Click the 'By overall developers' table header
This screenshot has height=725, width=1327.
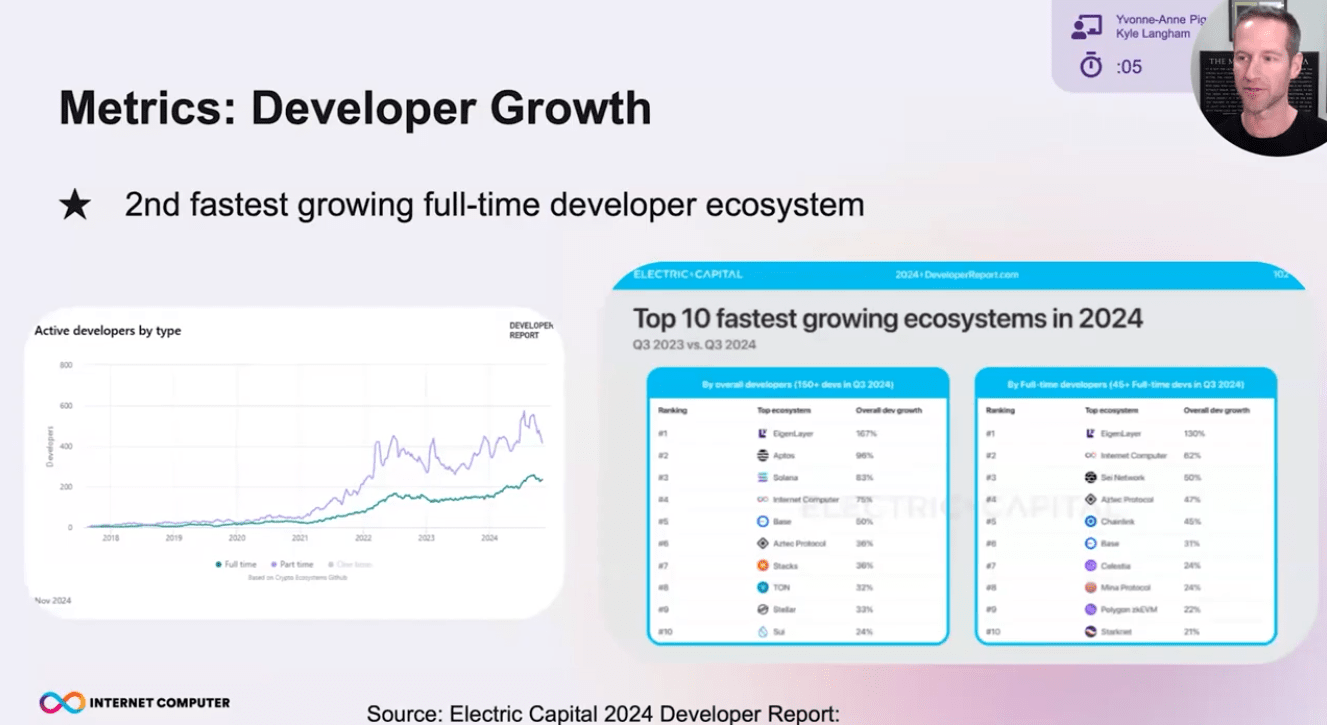tap(798, 384)
